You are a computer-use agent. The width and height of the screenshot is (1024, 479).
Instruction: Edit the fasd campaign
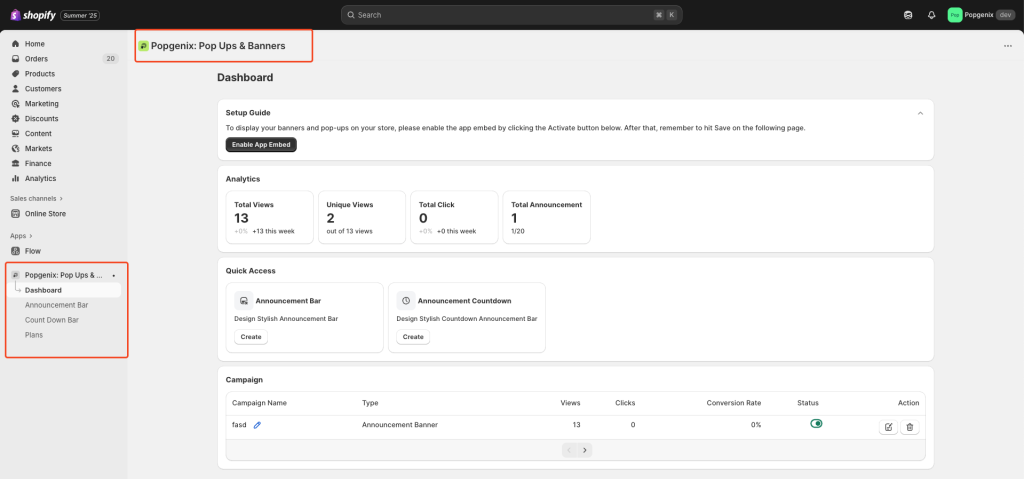(888, 427)
